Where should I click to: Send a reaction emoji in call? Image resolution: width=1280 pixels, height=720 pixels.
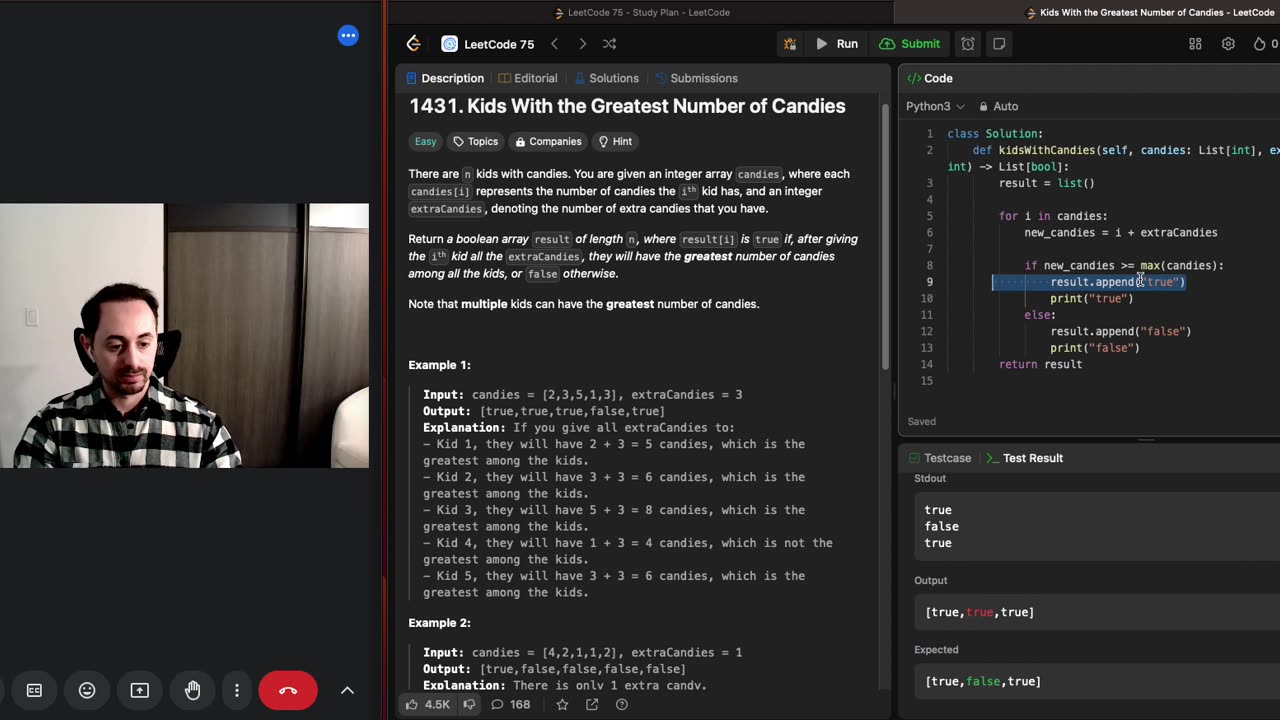(x=87, y=690)
